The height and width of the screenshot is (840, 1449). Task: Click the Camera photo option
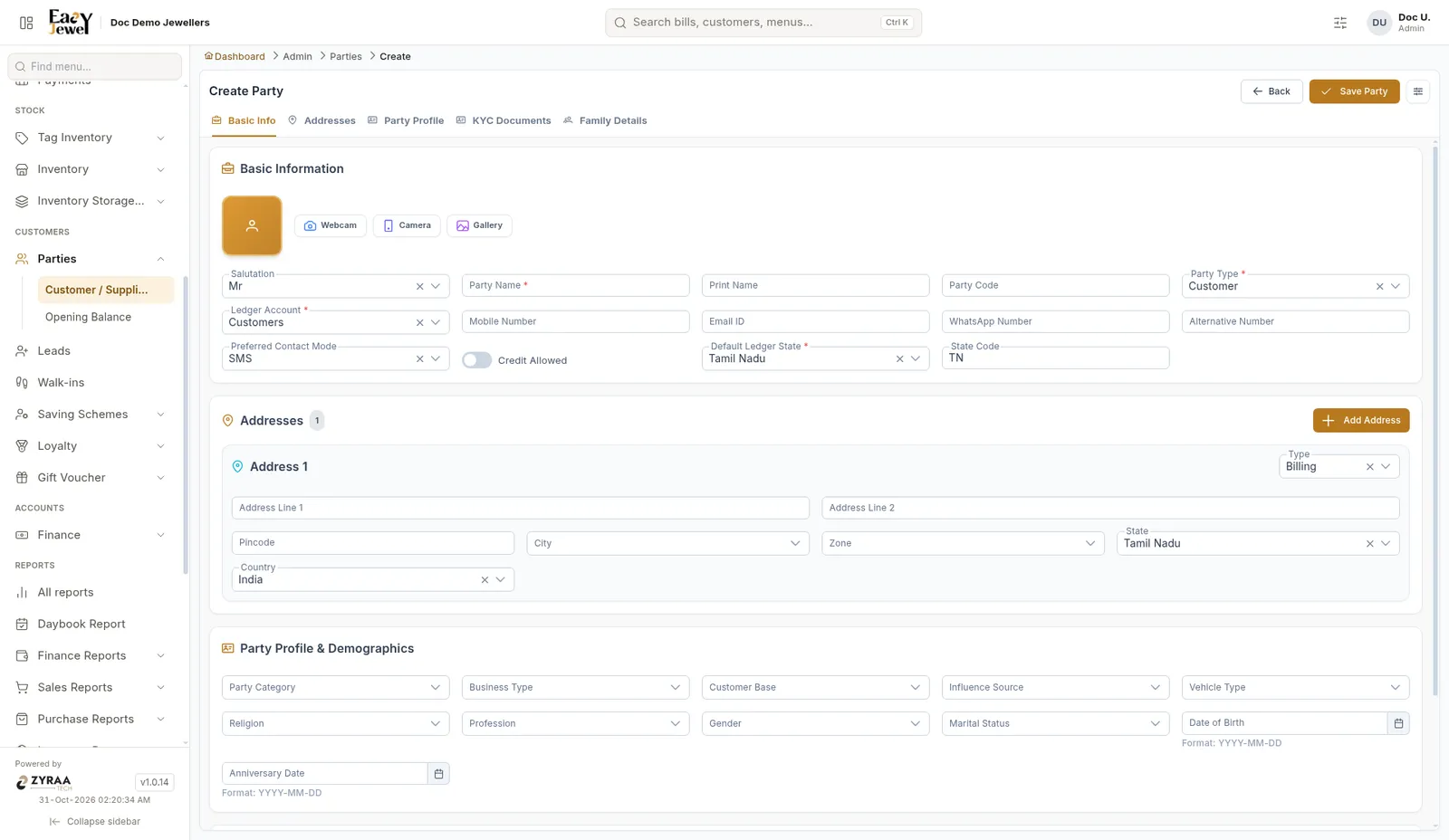tap(407, 225)
